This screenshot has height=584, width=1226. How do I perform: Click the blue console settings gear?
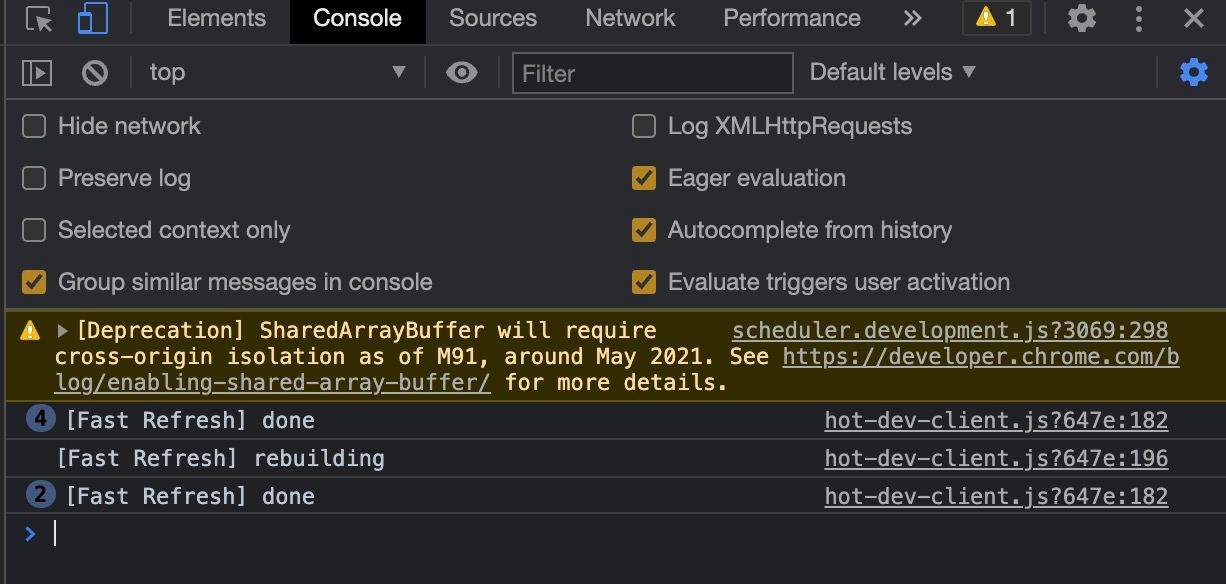pos(1194,72)
